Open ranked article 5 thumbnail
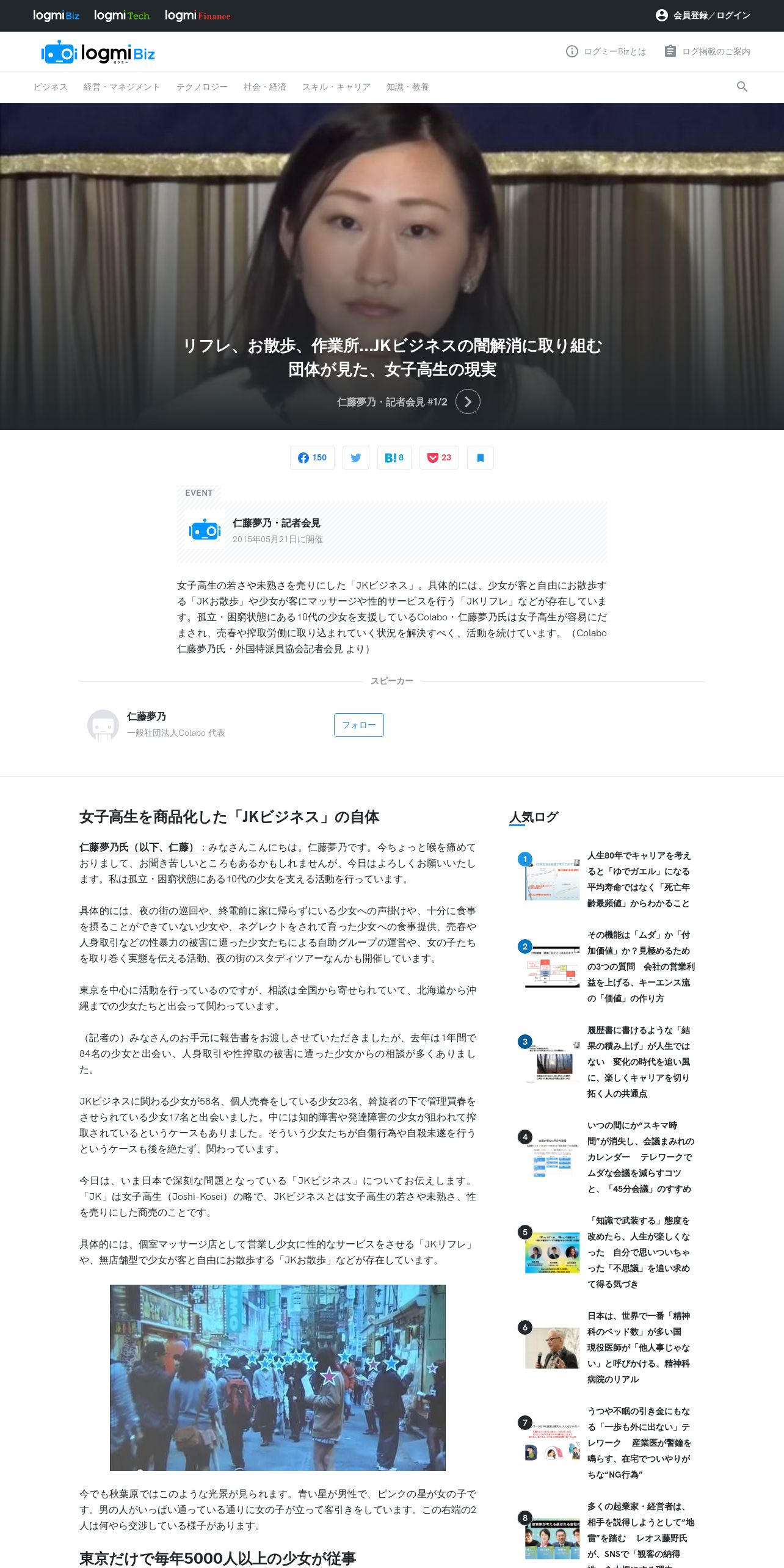The height and width of the screenshot is (1568, 784). pos(552,1252)
